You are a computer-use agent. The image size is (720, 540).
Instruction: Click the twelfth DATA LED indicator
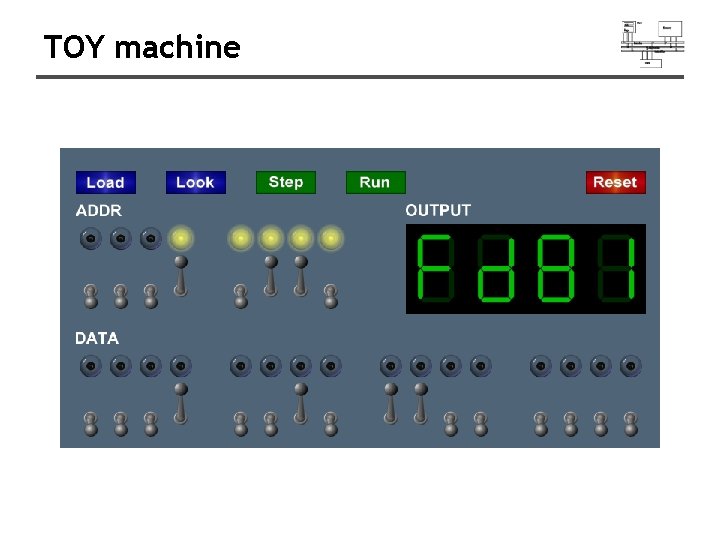[481, 366]
